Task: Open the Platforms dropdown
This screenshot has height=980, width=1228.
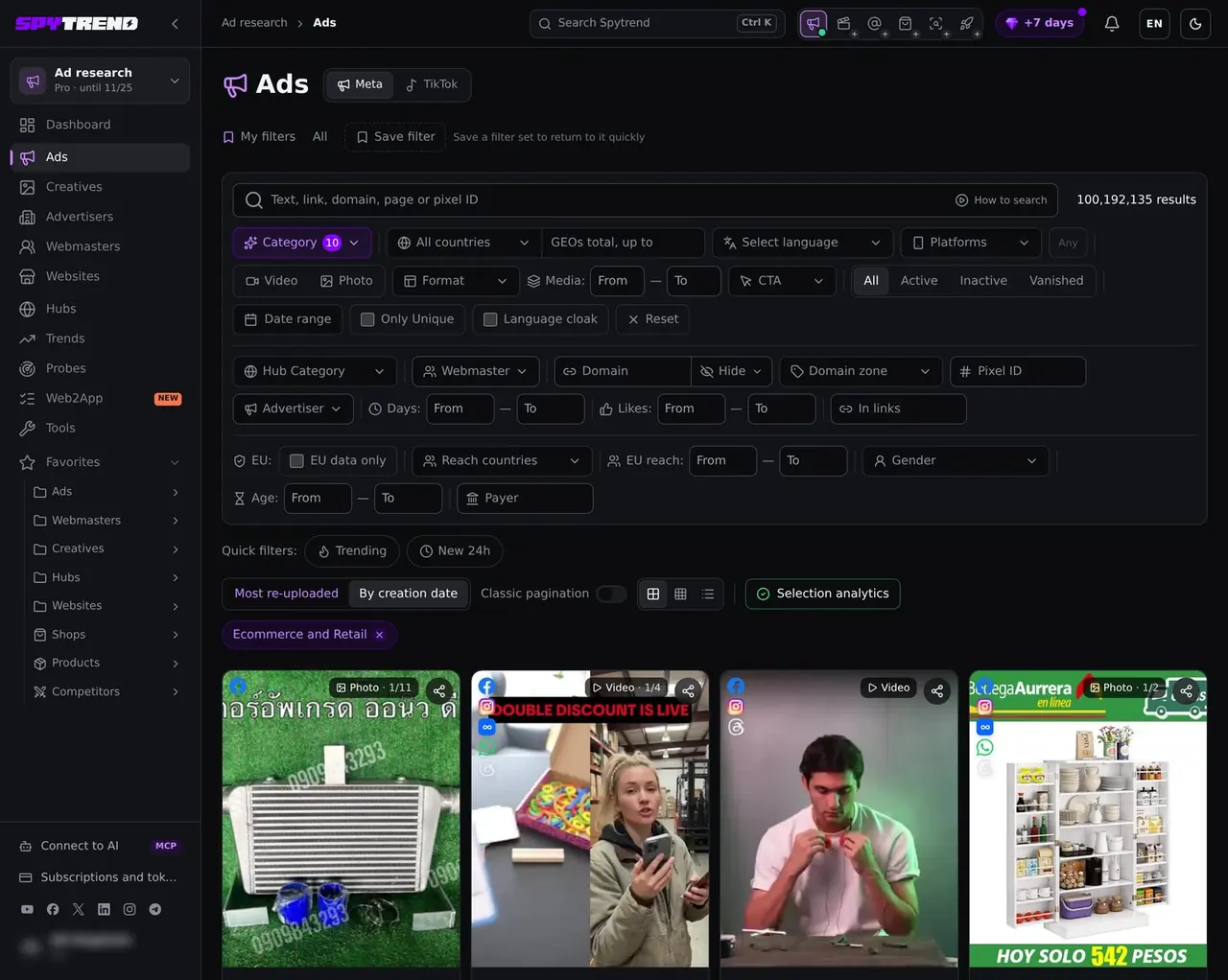Action: coord(970,243)
